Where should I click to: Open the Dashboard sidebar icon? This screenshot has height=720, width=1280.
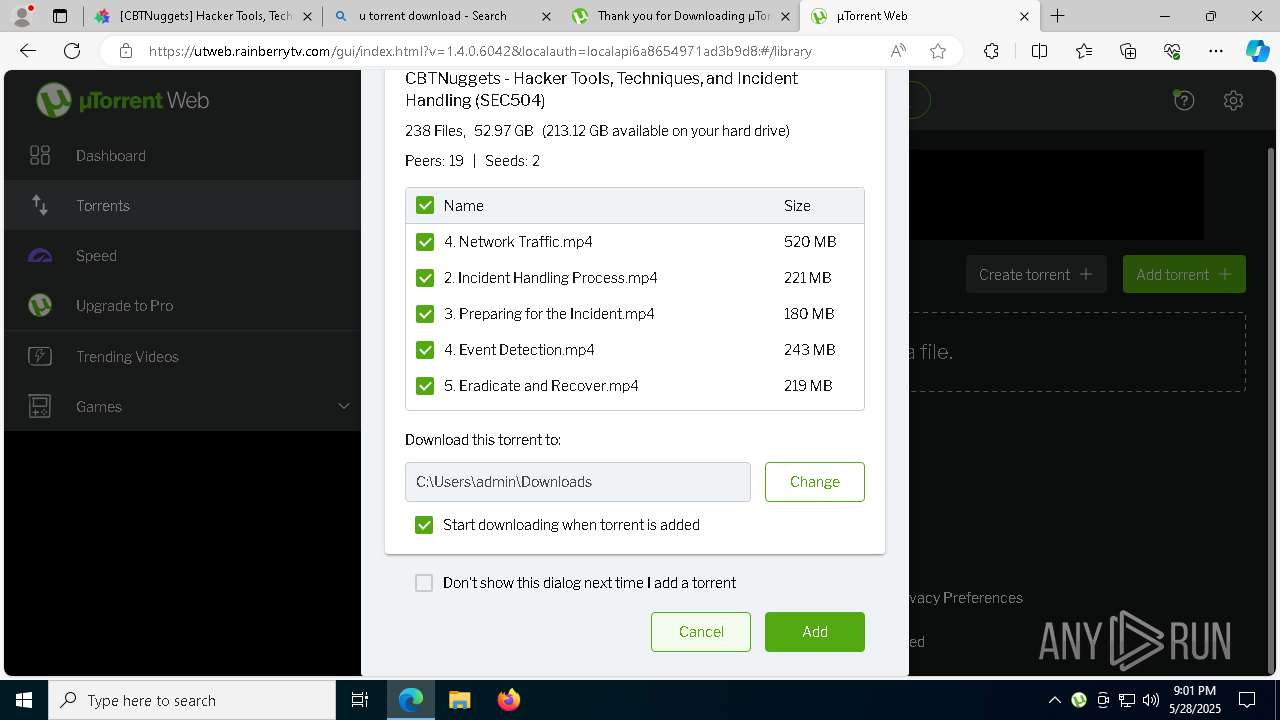pyautogui.click(x=40, y=155)
